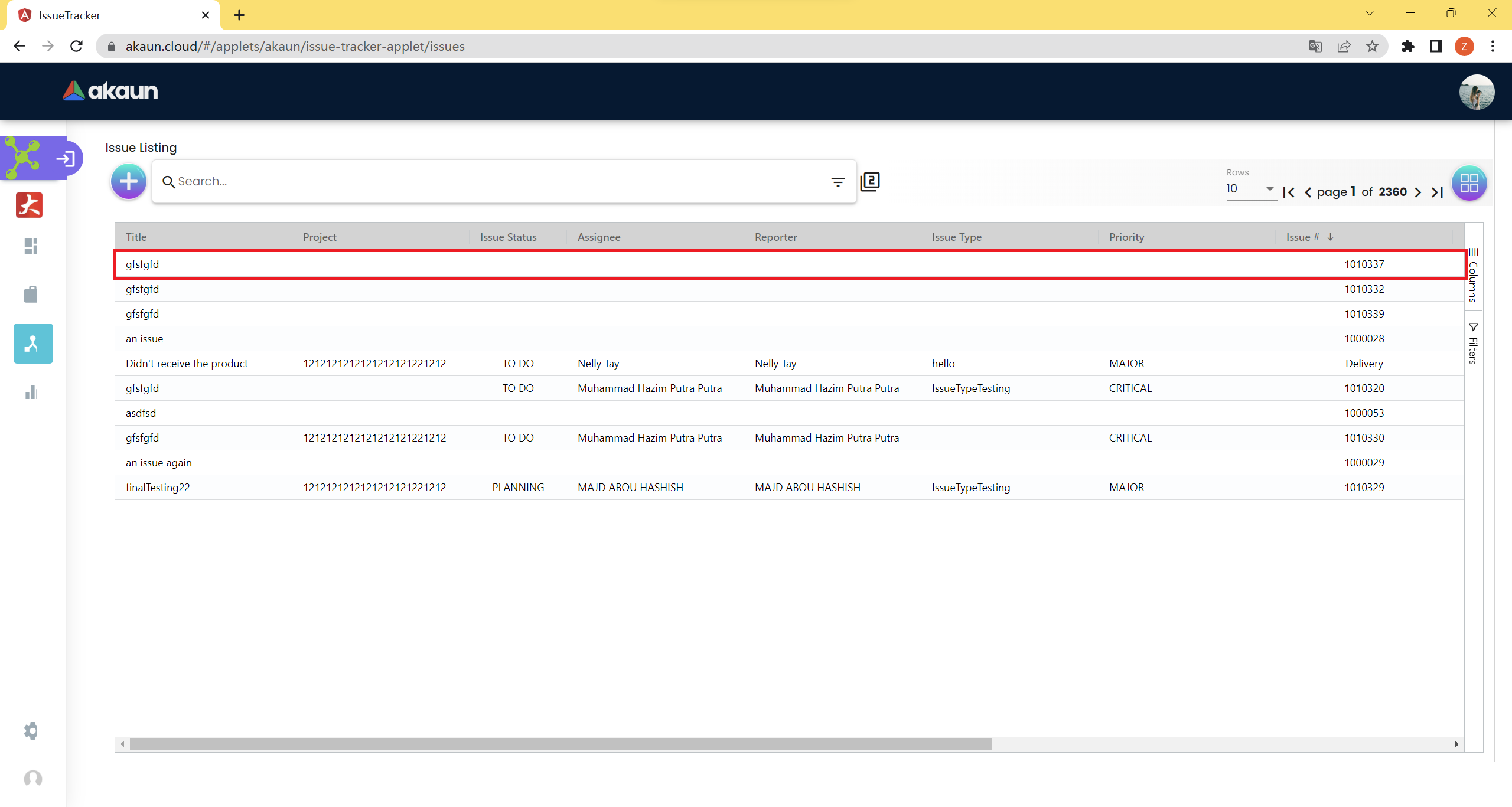Open the Filters side panel tab

click(1473, 344)
